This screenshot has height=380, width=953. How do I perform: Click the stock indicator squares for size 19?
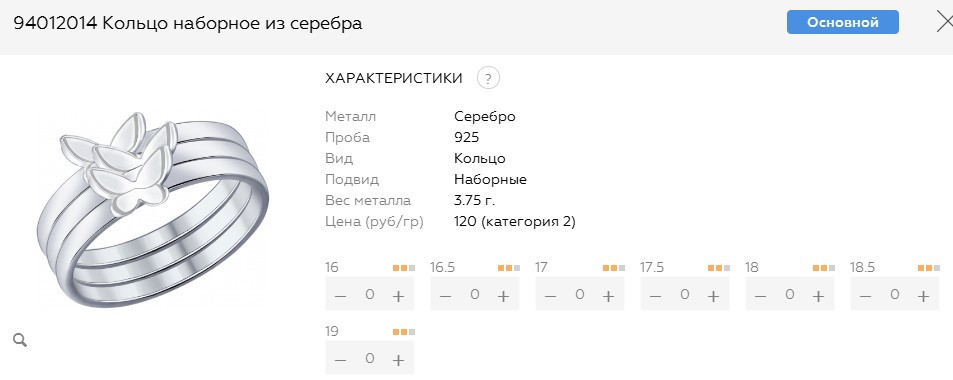click(404, 332)
